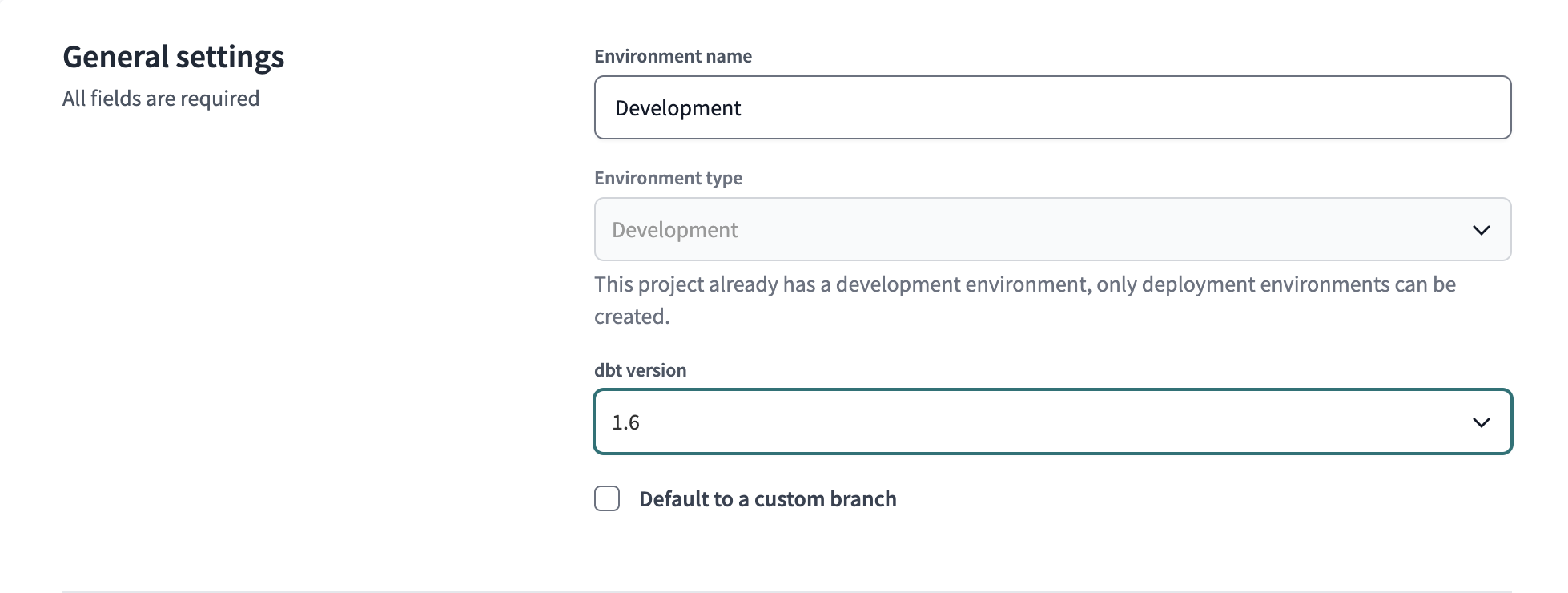
Task: Click the chevron arrow in dbt version dropdown
Action: click(1481, 422)
